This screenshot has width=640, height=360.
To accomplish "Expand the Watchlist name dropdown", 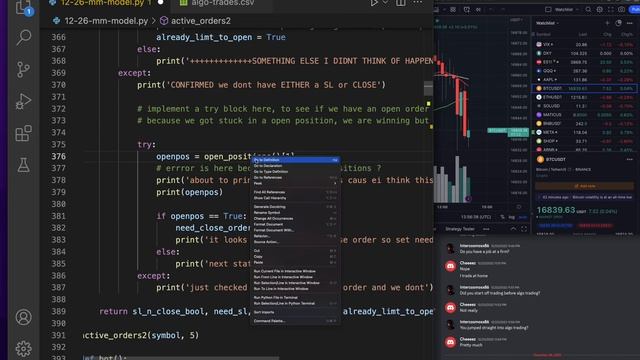I will point(547,23).
